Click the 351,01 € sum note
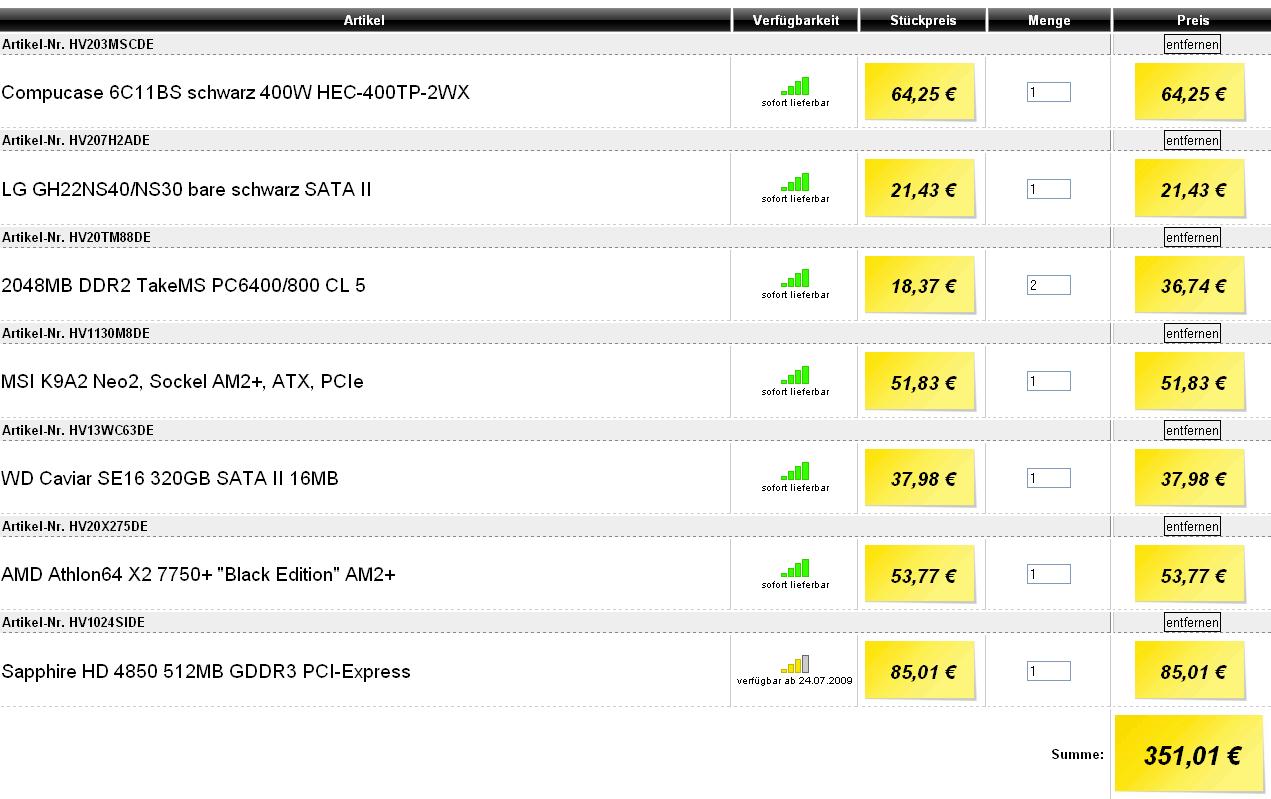This screenshot has height=799, width=1271. (x=1192, y=756)
